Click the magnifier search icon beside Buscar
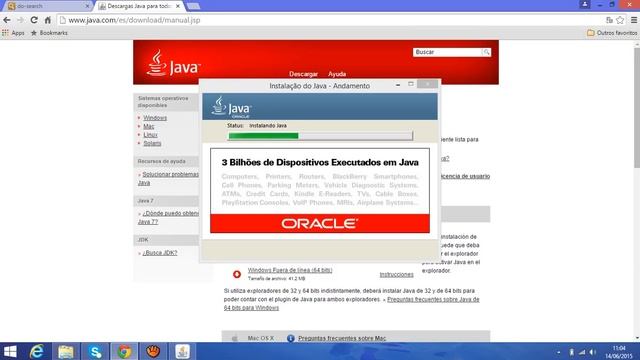This screenshot has width=640, height=360. [x=486, y=52]
